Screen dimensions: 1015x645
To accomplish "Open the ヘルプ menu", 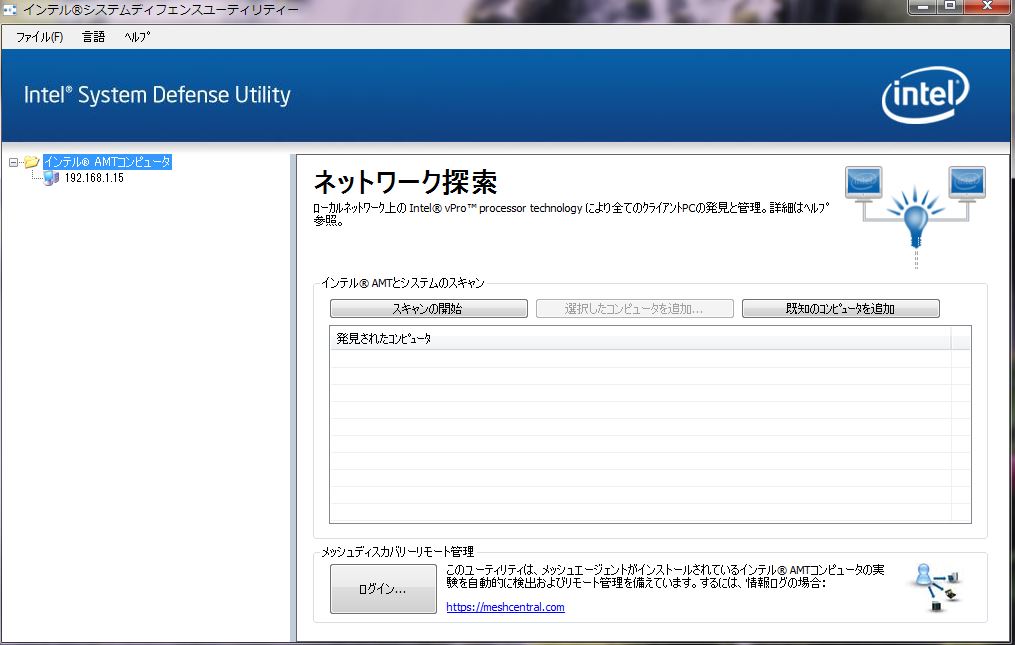I will (137, 37).
